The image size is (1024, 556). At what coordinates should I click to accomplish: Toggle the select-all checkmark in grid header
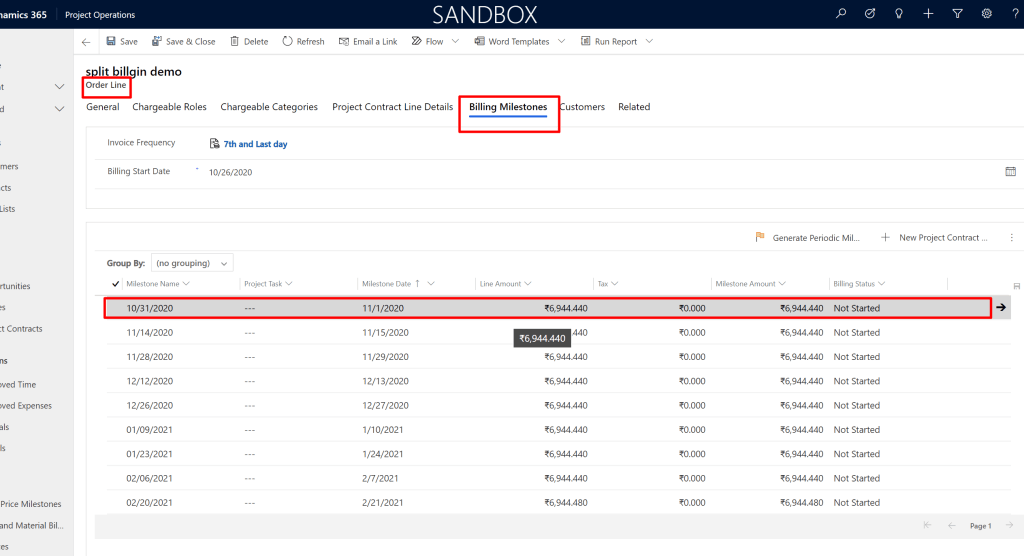[116, 284]
